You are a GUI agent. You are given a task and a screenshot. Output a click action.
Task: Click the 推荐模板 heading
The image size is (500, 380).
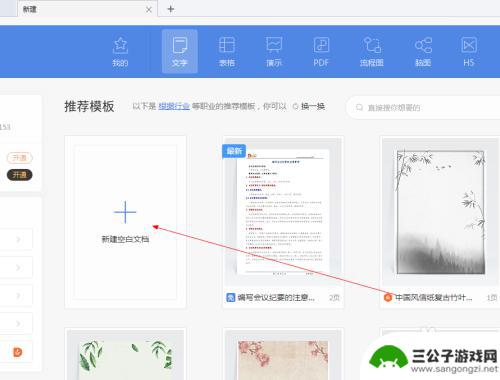(x=89, y=106)
